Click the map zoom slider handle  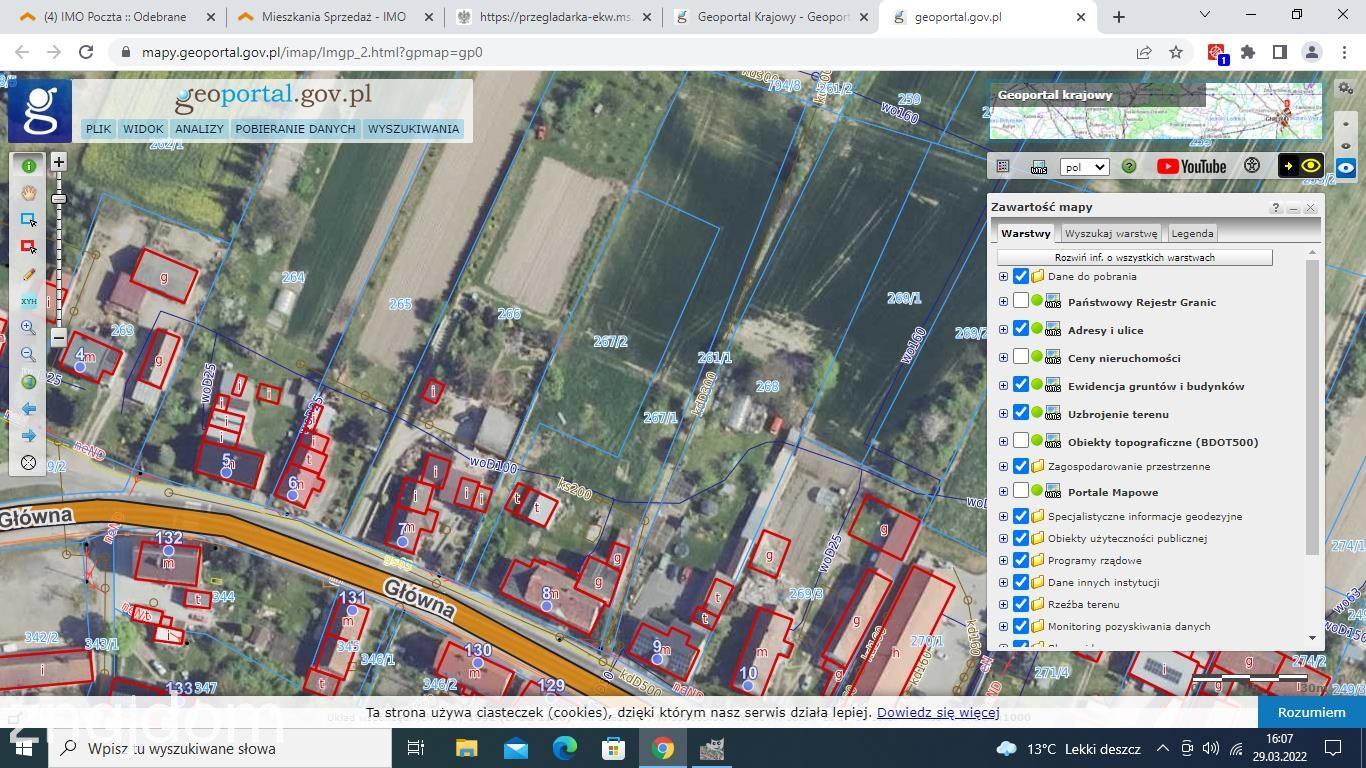point(59,199)
